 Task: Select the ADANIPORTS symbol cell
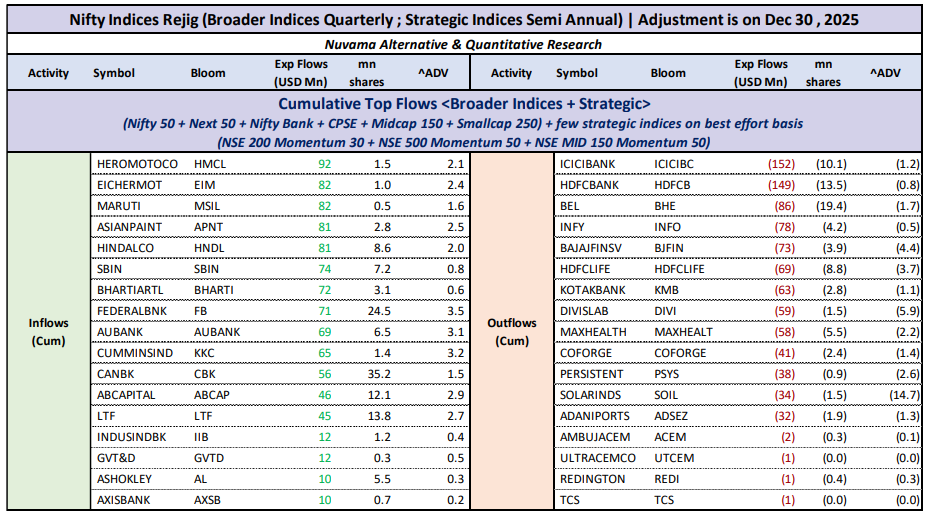(594, 415)
